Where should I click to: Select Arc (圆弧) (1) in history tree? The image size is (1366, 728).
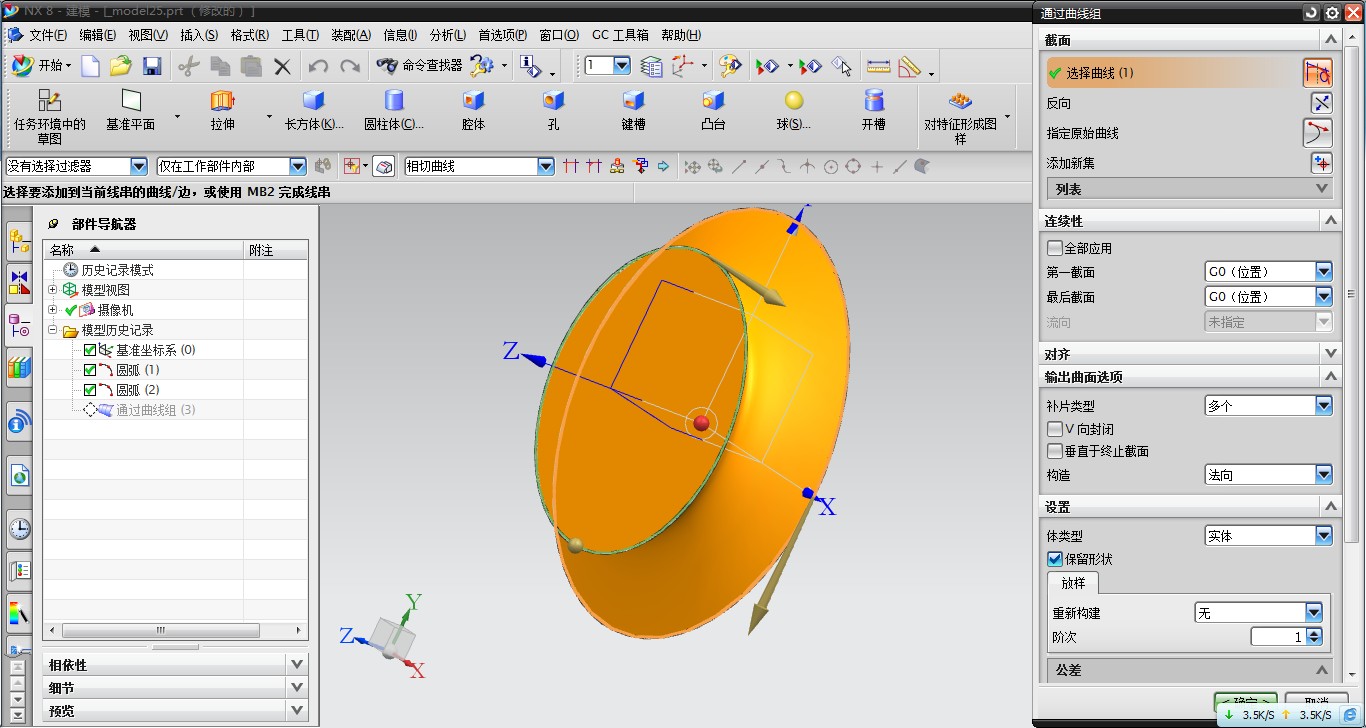(x=137, y=370)
